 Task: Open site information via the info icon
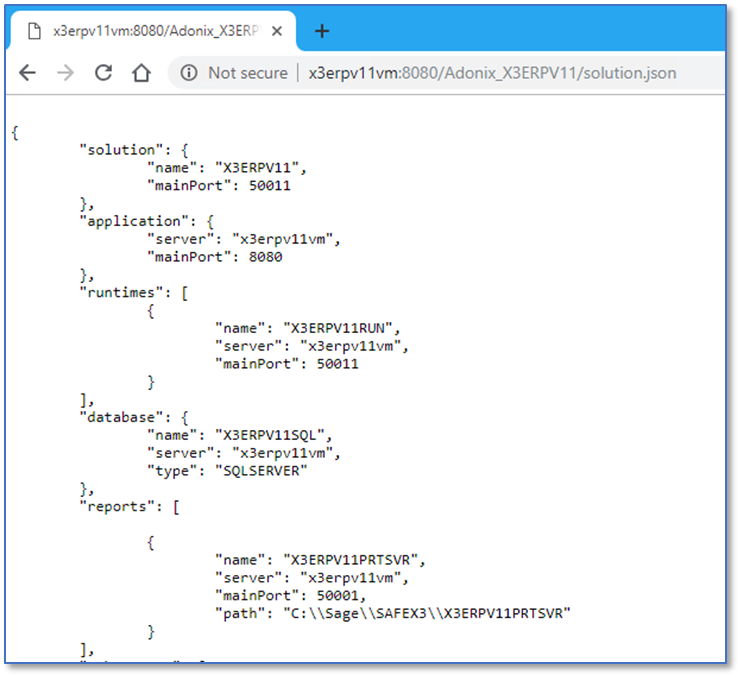point(189,73)
